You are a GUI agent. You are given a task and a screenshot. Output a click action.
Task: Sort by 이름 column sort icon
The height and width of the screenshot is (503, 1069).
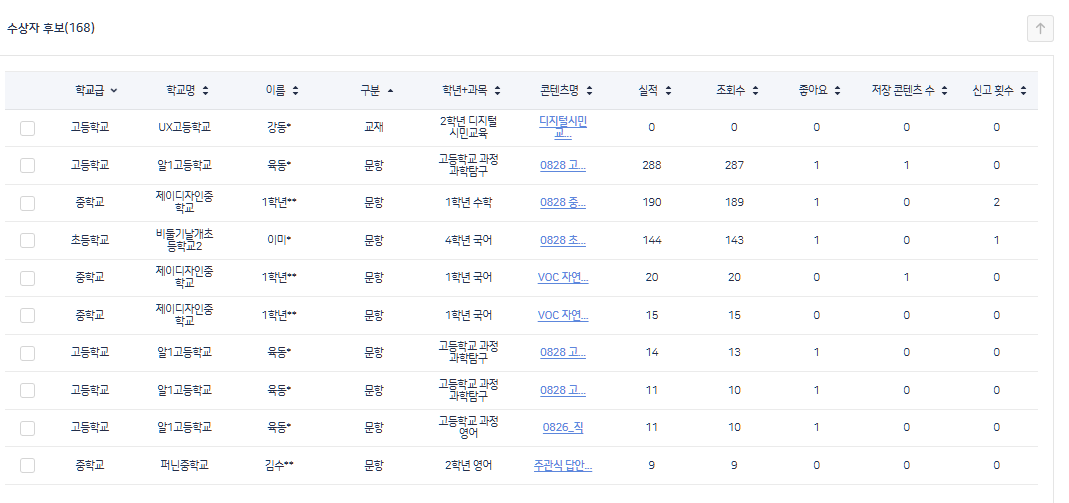pos(295,91)
